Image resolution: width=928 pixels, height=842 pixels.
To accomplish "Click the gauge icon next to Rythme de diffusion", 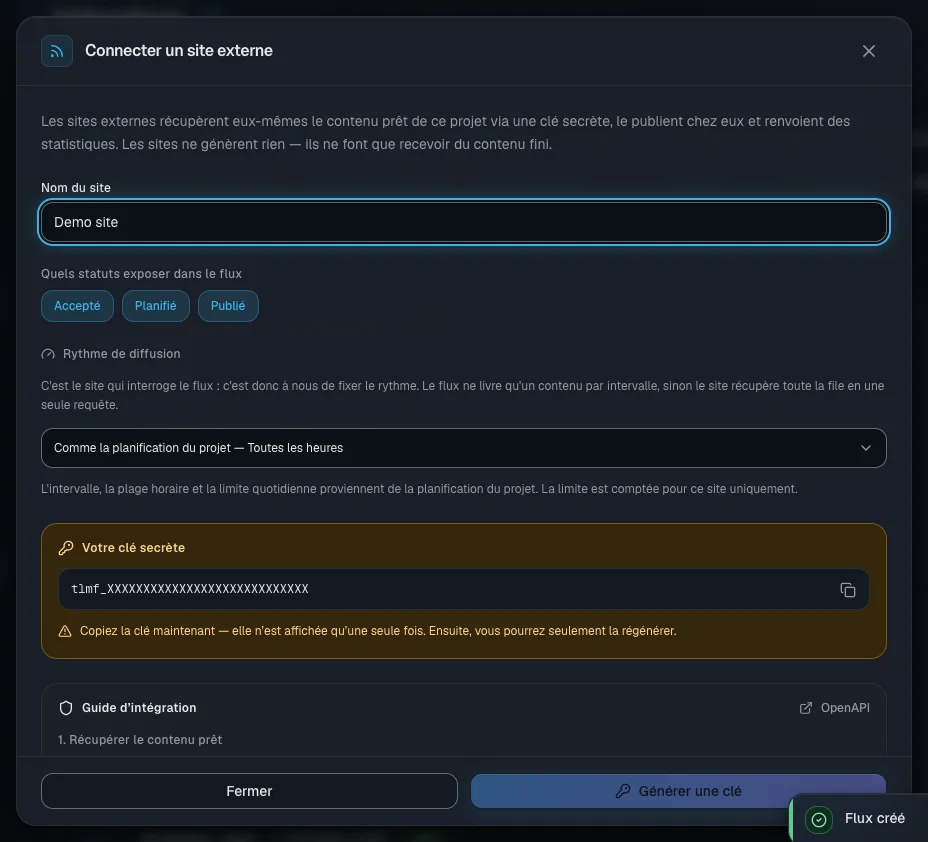I will tap(48, 354).
